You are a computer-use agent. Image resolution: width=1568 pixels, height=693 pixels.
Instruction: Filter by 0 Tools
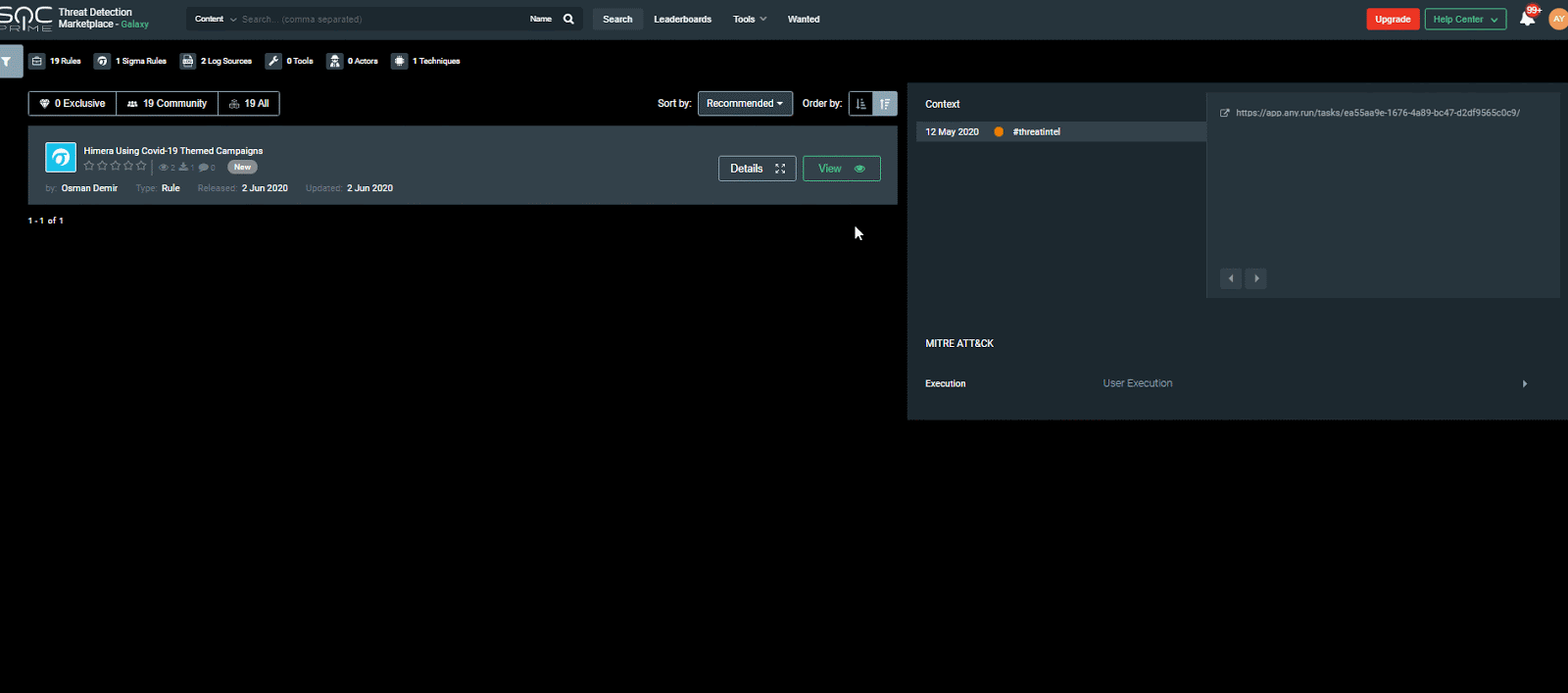[x=289, y=61]
